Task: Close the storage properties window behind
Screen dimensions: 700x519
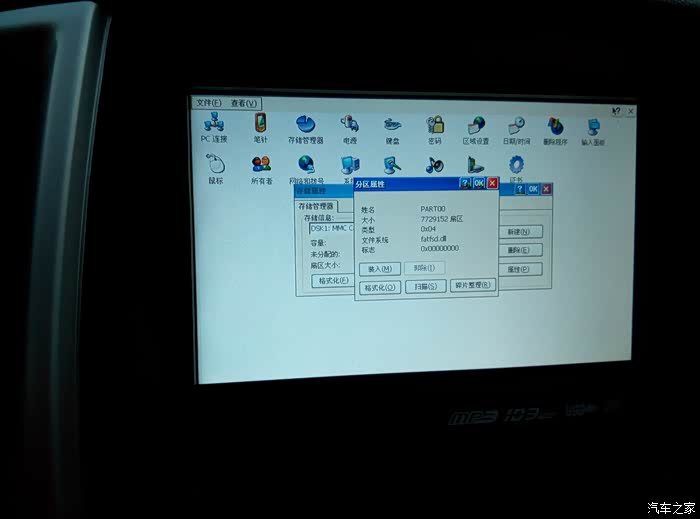Action: [546, 189]
